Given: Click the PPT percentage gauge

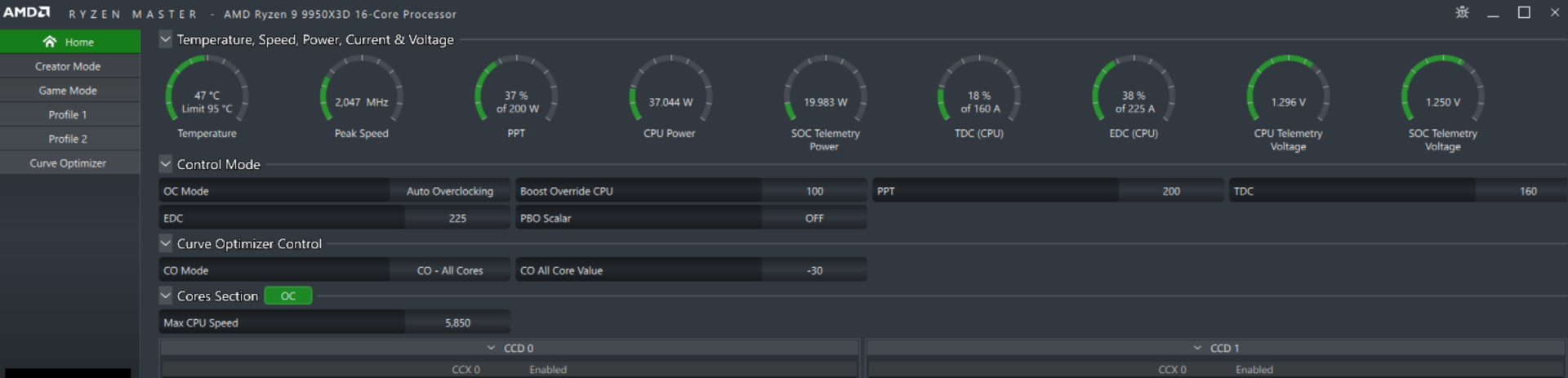Looking at the screenshot, I should pyautogui.click(x=516, y=96).
